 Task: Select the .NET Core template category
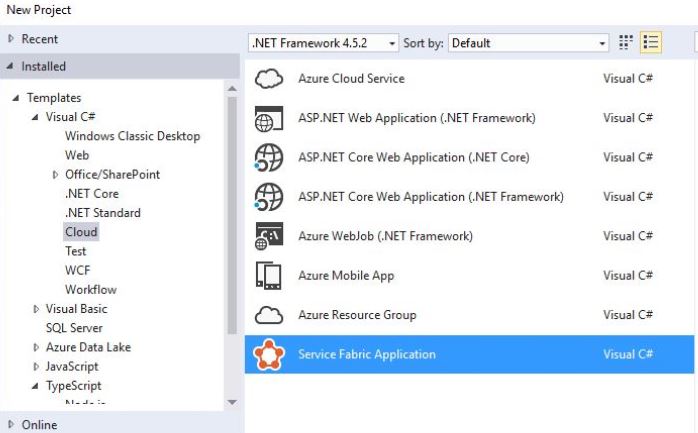[92, 194]
